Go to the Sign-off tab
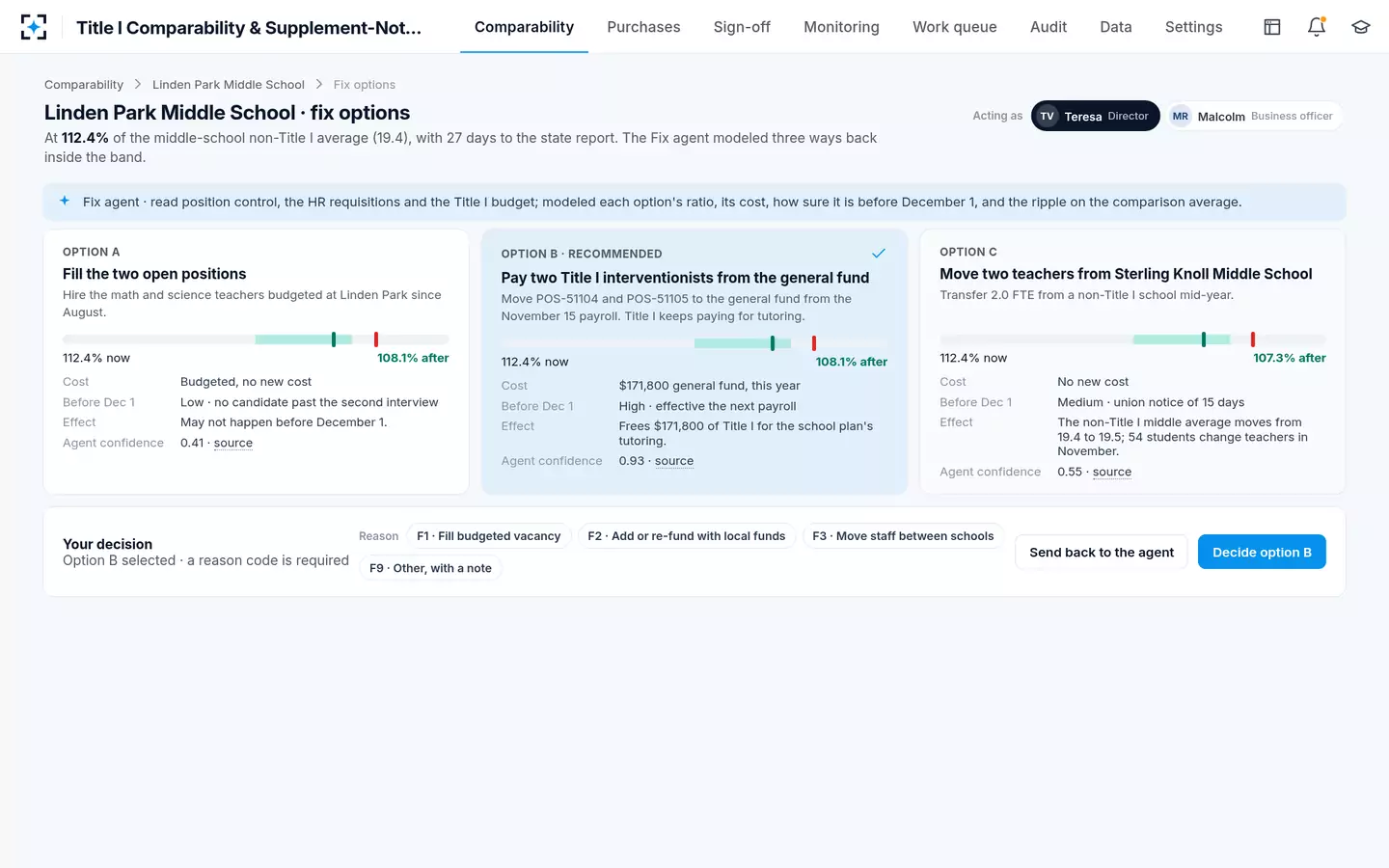This screenshot has width=1389, height=868. point(742,27)
